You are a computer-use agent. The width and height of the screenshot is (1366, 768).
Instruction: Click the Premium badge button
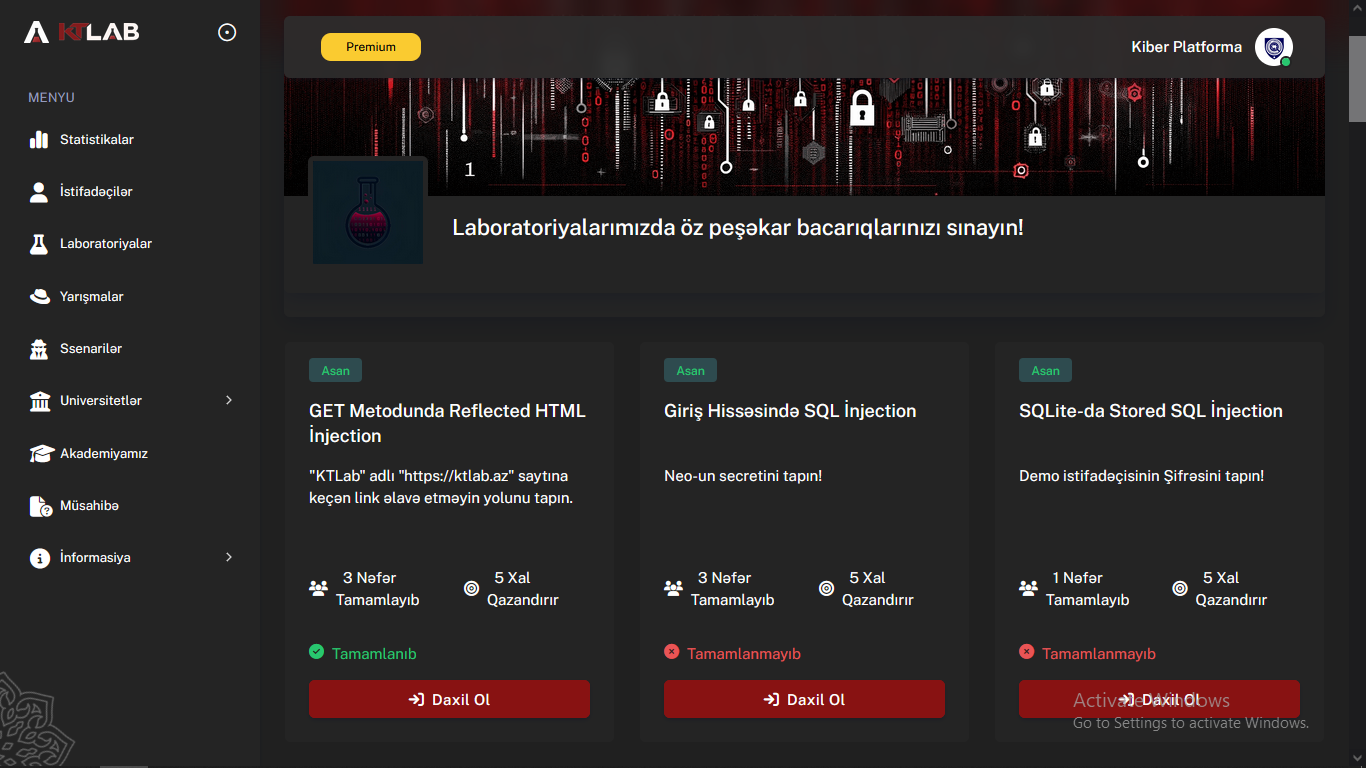371,47
